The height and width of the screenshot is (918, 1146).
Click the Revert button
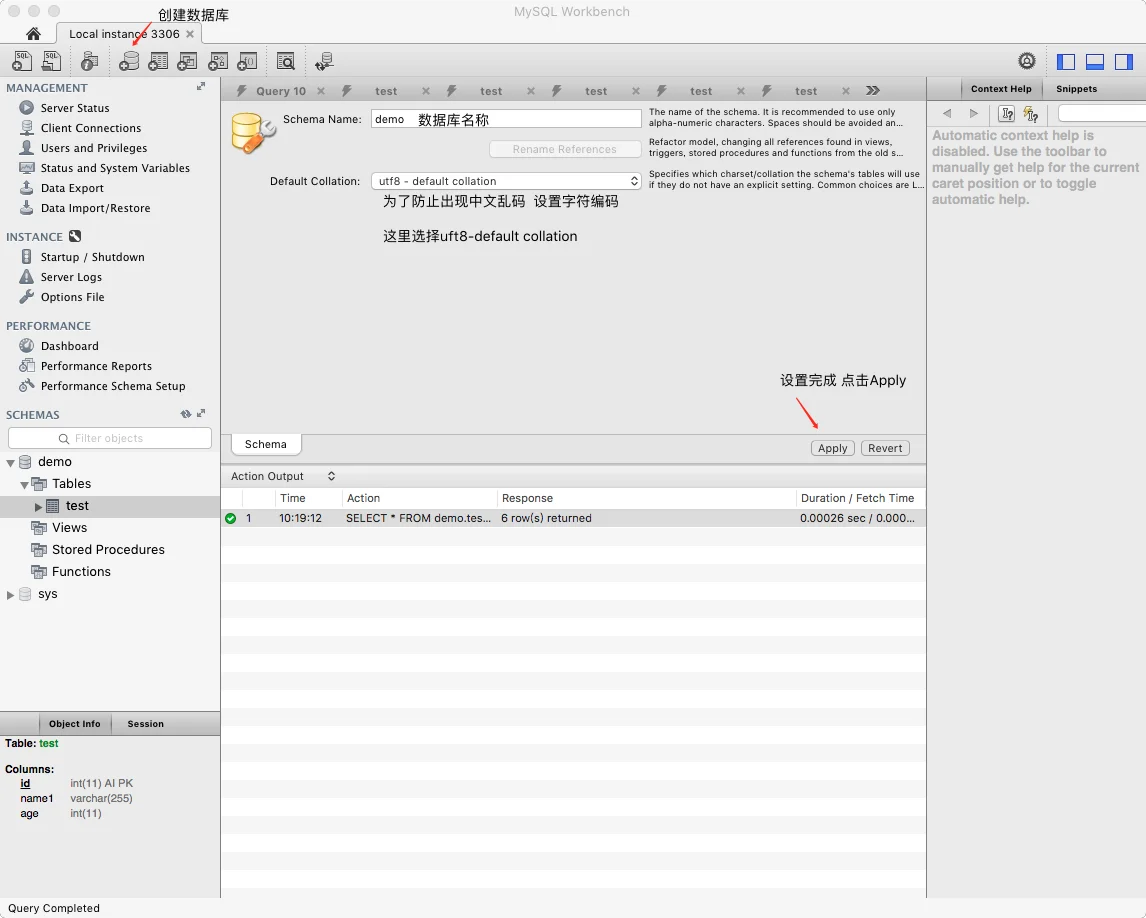click(x=885, y=448)
